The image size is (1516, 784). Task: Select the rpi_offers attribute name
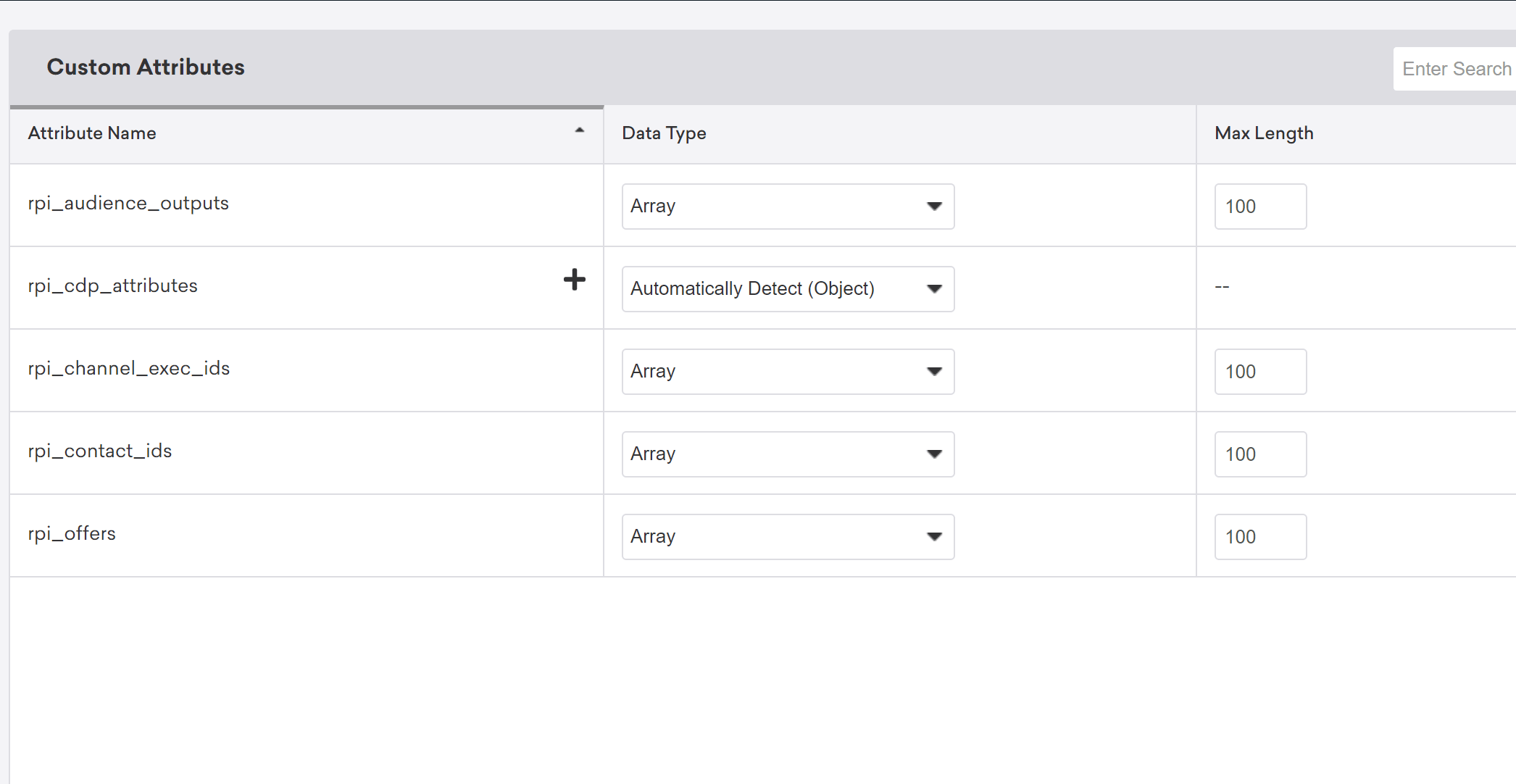pos(72,534)
